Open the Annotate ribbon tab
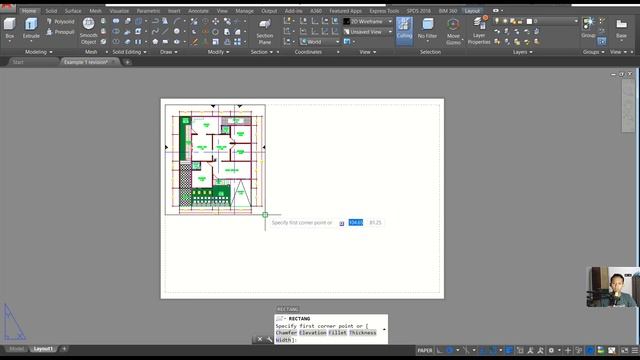Image resolution: width=640 pixels, height=360 pixels. click(x=198, y=11)
